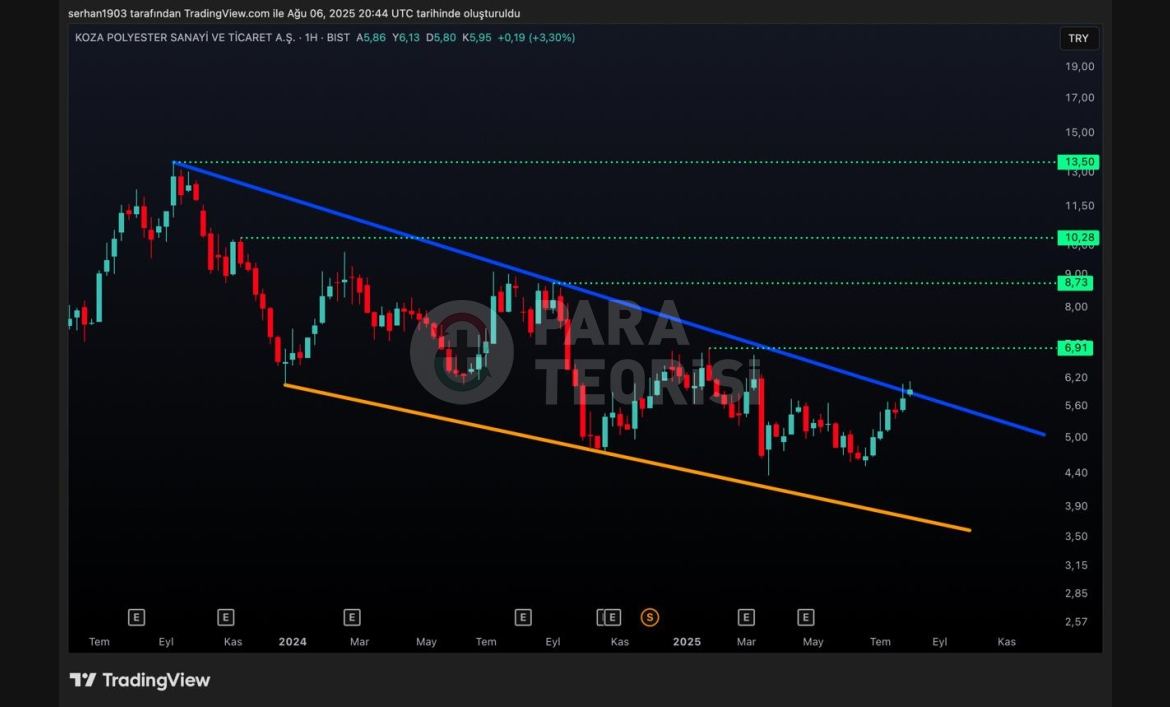Open the TRY currency selector
This screenshot has width=1170, height=707.
pyautogui.click(x=1078, y=39)
